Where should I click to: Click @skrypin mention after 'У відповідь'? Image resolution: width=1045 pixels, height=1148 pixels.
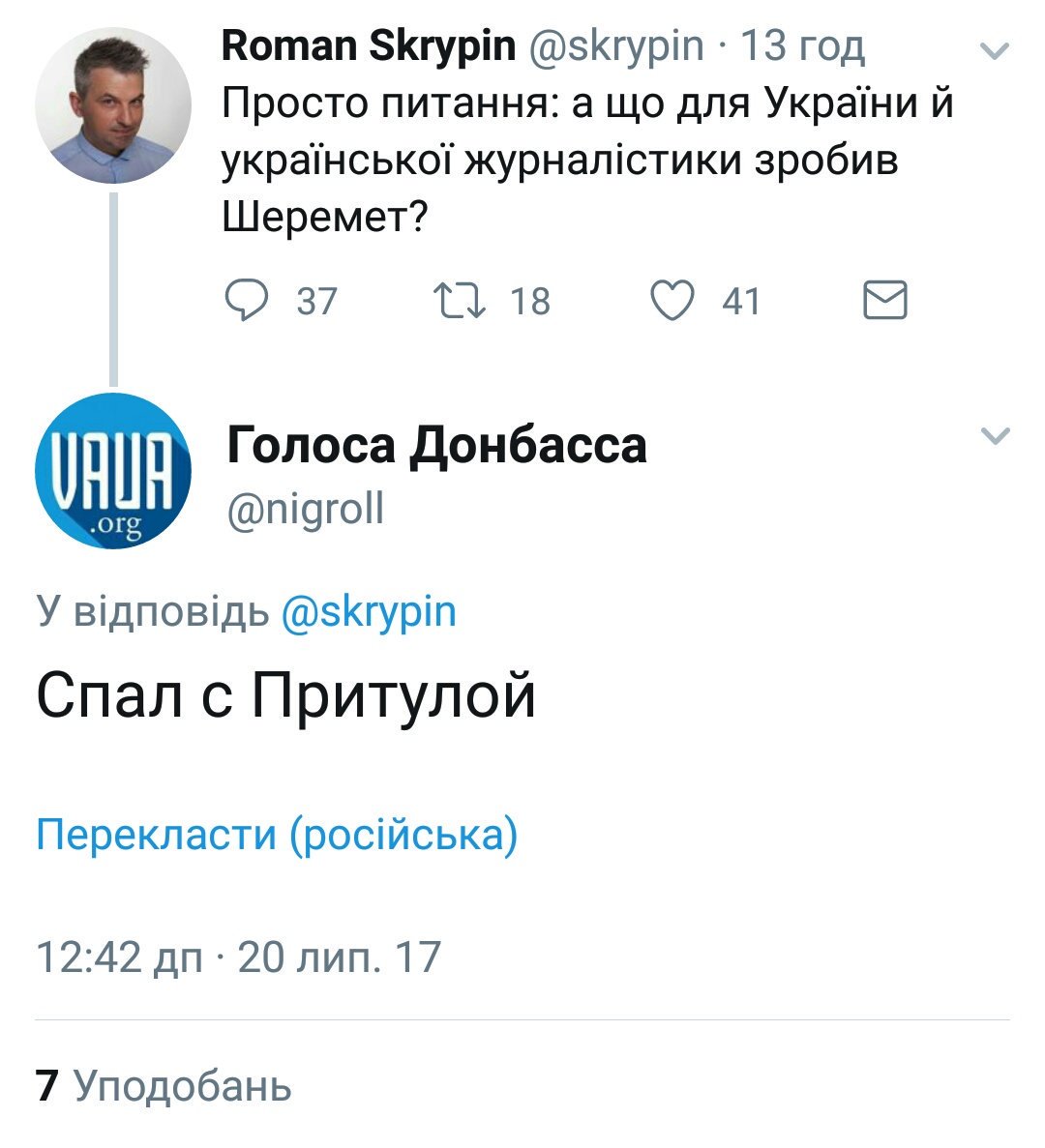[369, 612]
